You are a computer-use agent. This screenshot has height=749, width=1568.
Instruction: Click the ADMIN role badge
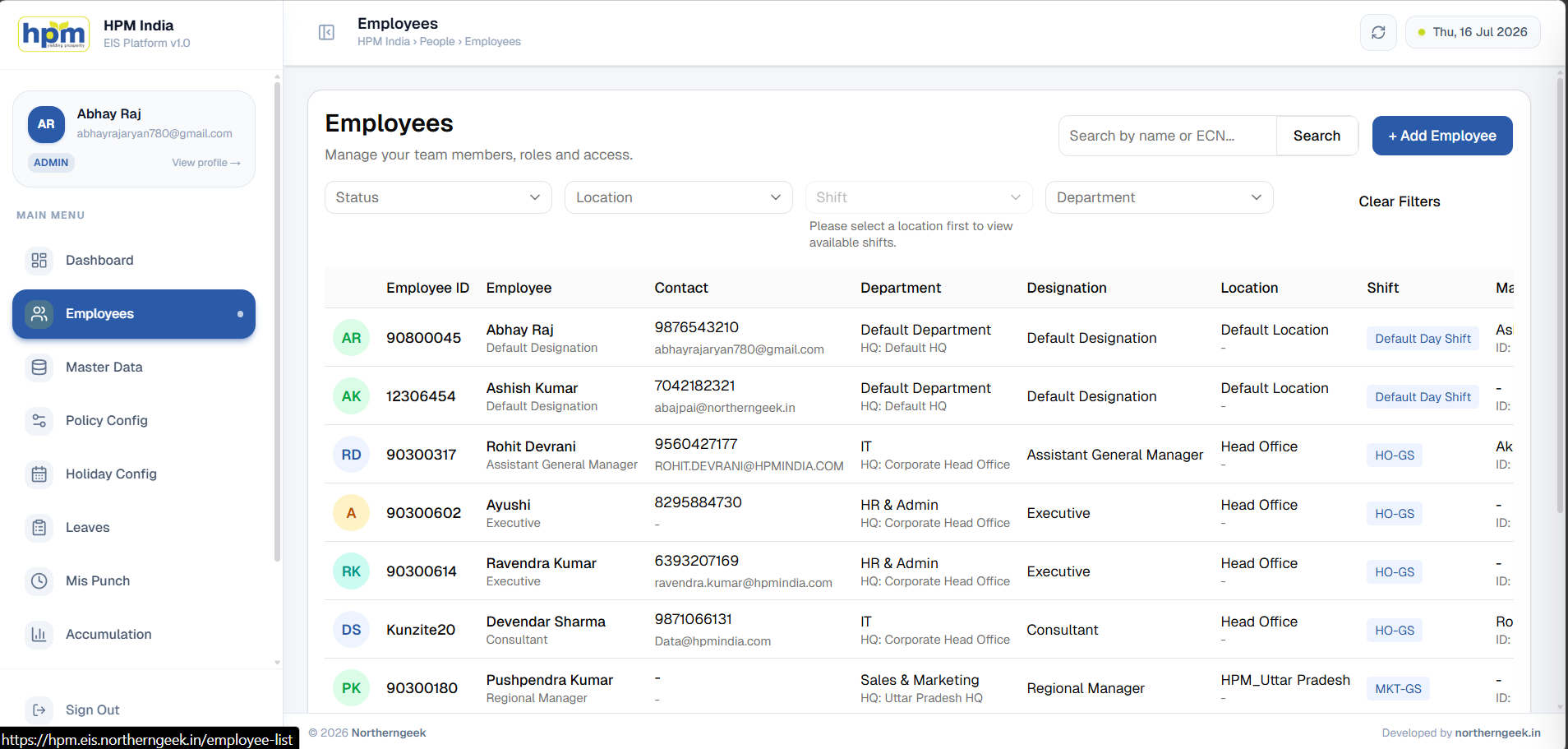(51, 163)
